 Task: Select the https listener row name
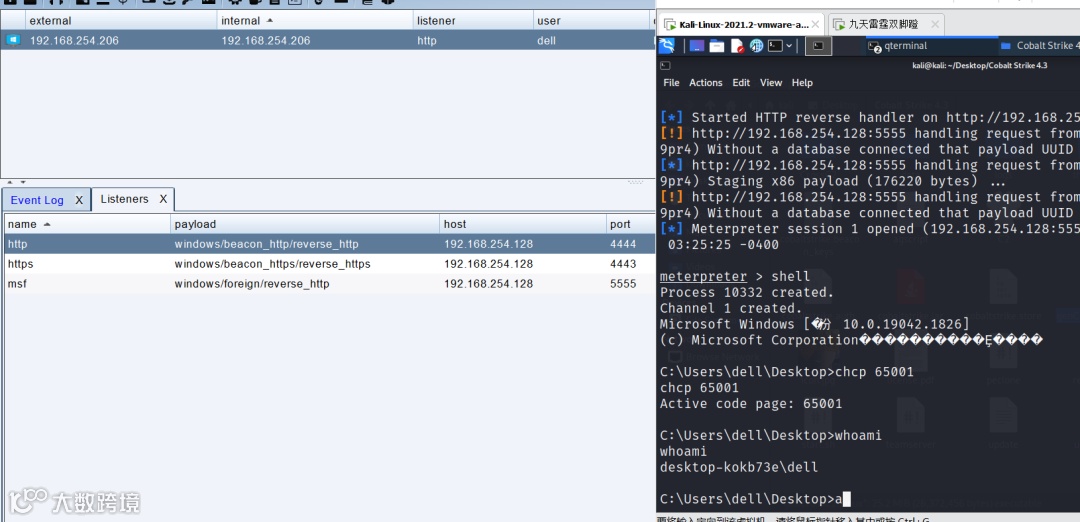(20, 264)
